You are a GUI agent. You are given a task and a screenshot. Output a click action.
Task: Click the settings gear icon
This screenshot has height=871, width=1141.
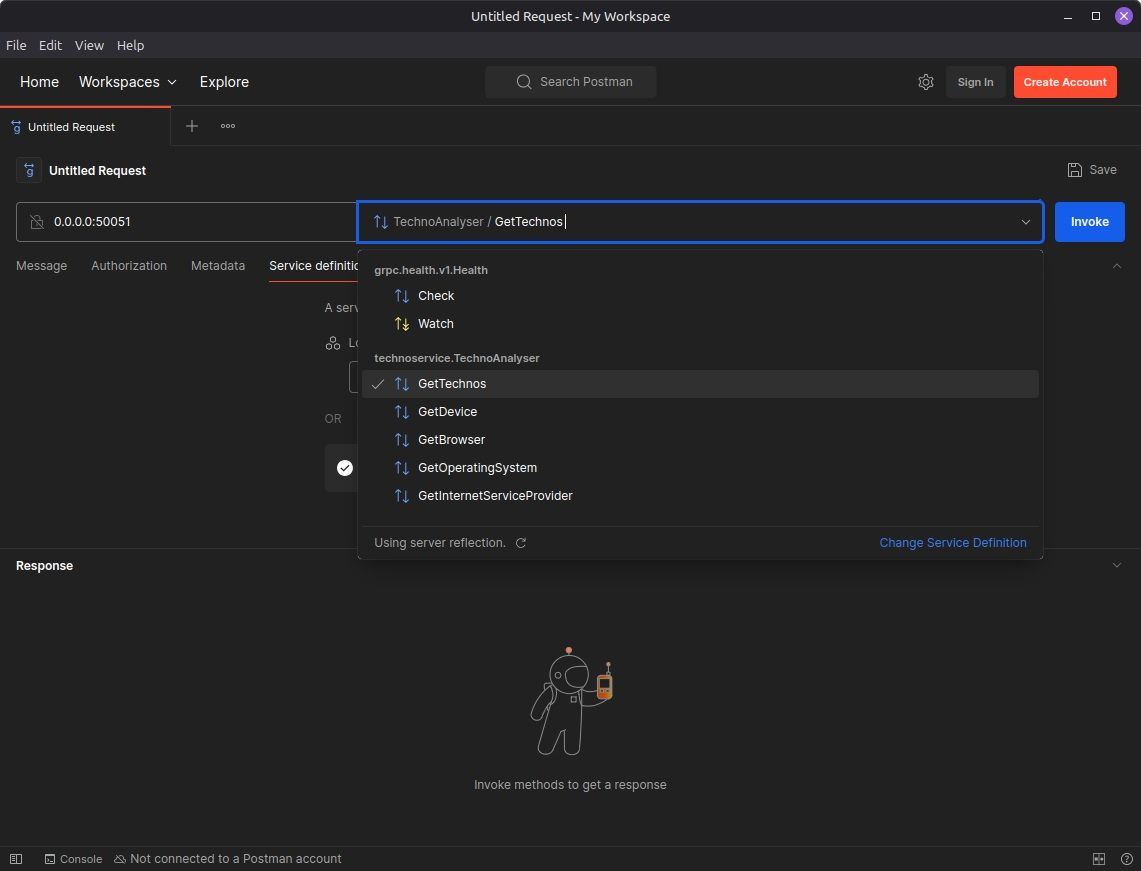pos(925,82)
